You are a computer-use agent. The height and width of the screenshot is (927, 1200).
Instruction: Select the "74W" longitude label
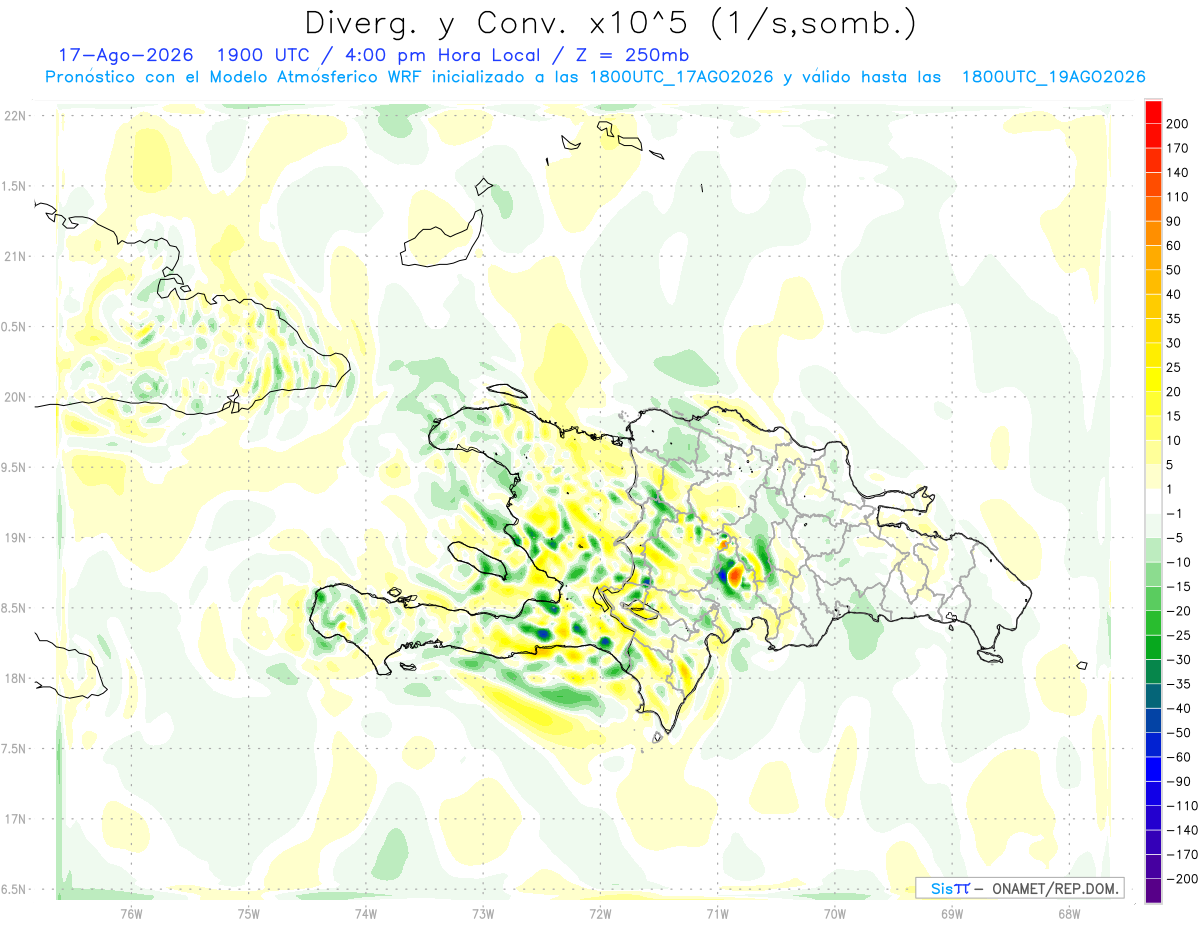[x=366, y=913]
